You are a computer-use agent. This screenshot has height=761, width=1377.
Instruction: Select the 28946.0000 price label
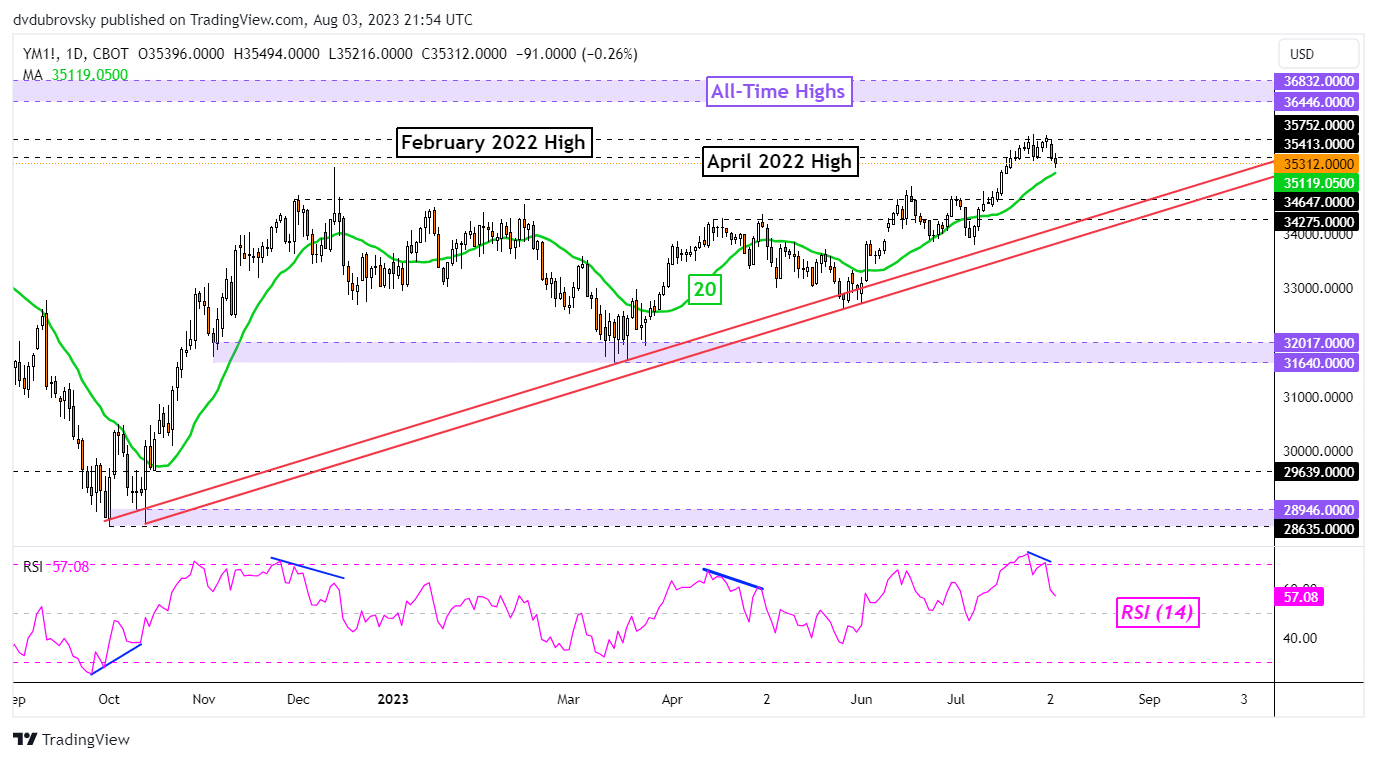click(x=1318, y=509)
